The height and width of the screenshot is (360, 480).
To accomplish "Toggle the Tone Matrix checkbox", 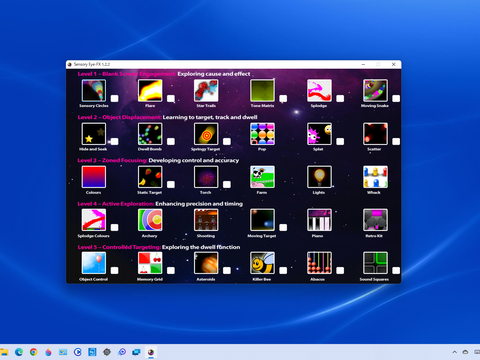I will point(283,98).
